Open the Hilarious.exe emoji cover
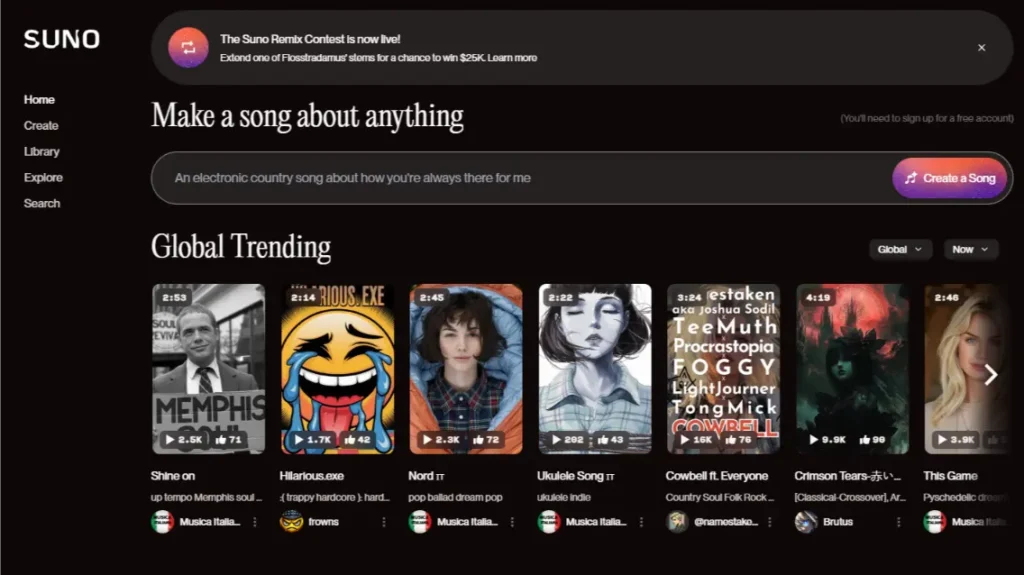1024x575 pixels. (x=338, y=369)
